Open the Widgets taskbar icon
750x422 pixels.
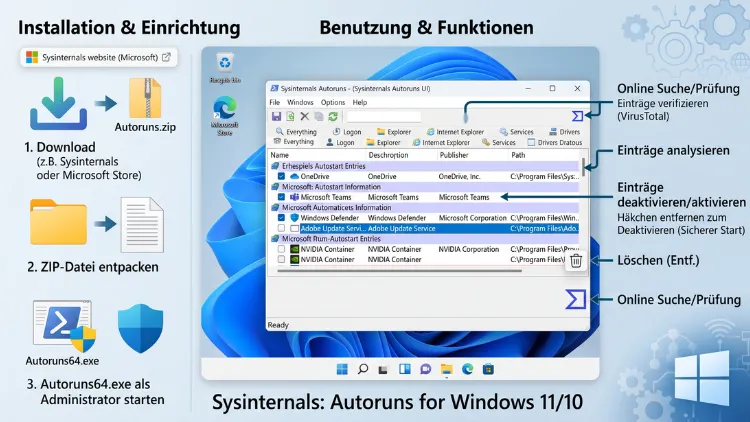405,369
